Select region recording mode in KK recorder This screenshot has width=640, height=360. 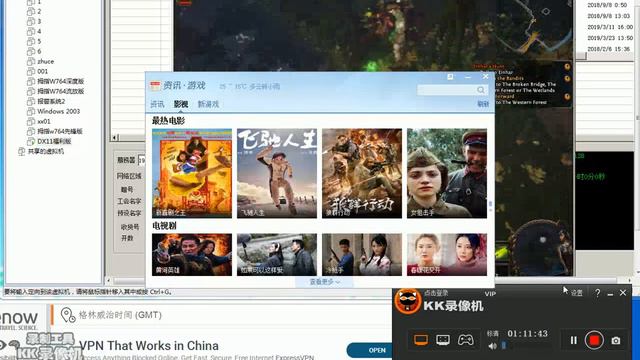coord(443,340)
